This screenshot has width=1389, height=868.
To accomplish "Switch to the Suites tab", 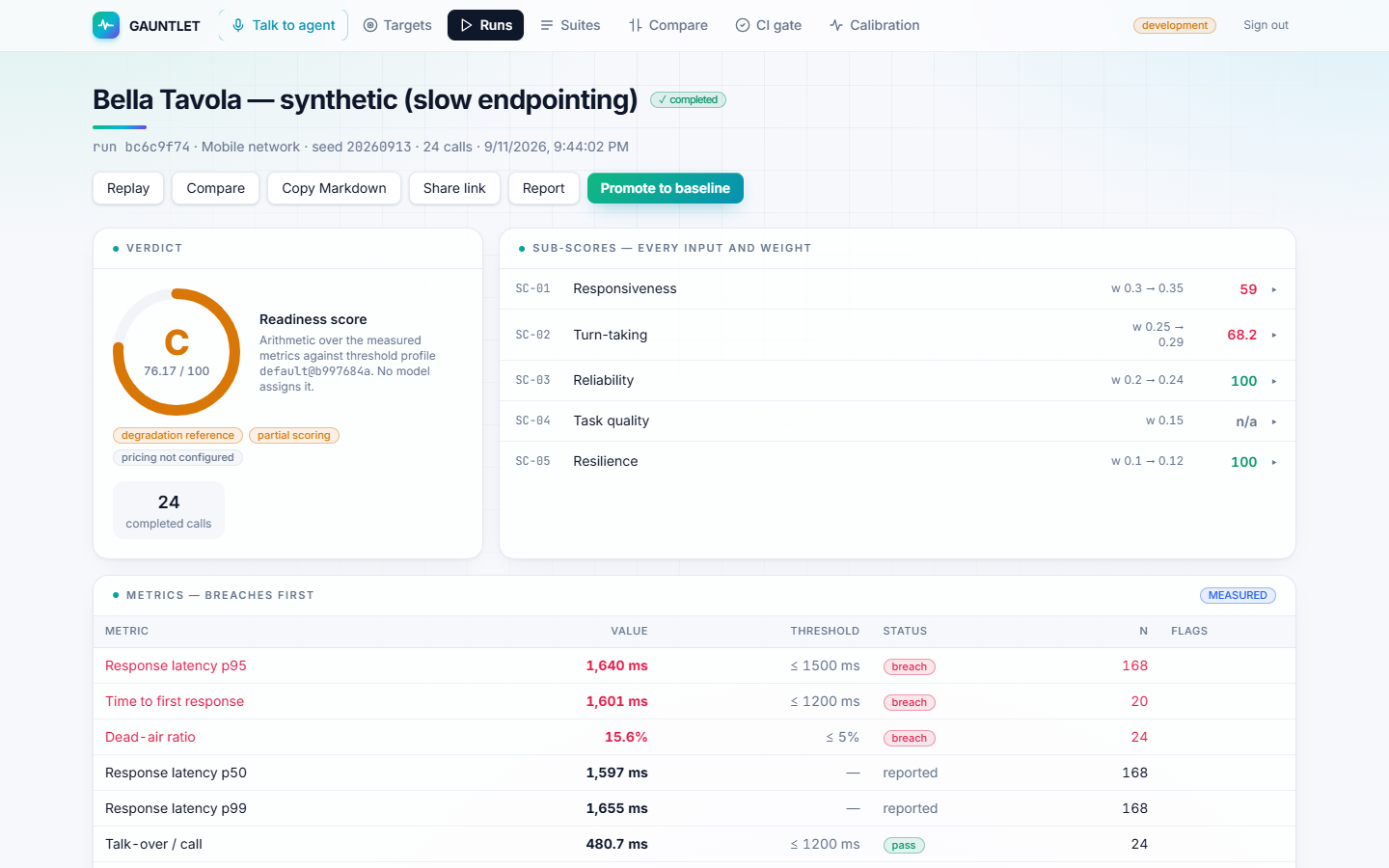I will click(570, 25).
